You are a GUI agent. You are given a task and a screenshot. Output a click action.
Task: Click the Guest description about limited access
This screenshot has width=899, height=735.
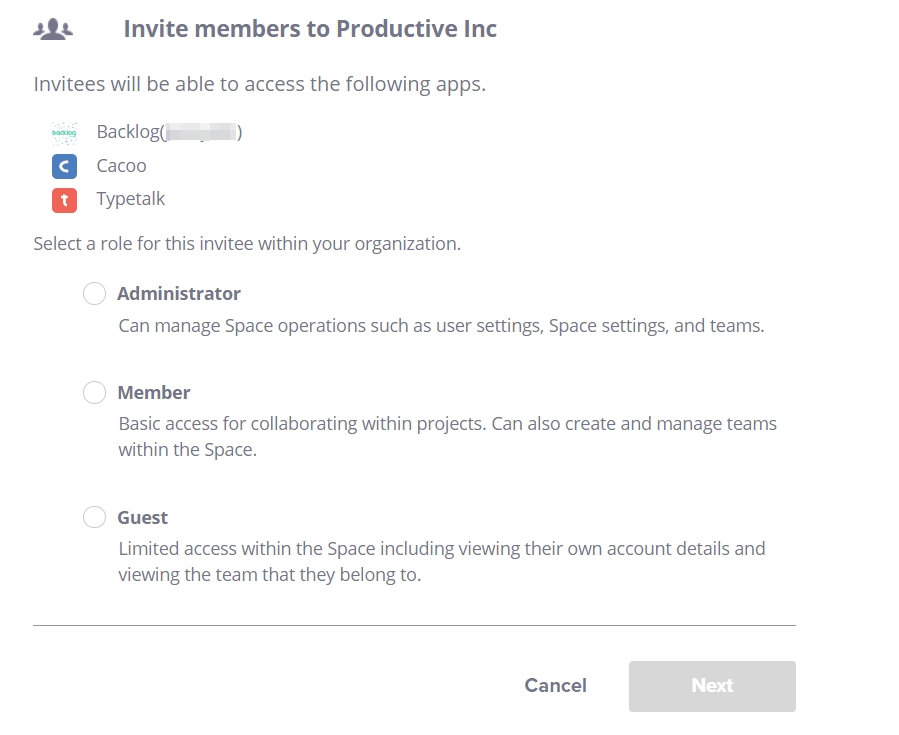(x=442, y=561)
